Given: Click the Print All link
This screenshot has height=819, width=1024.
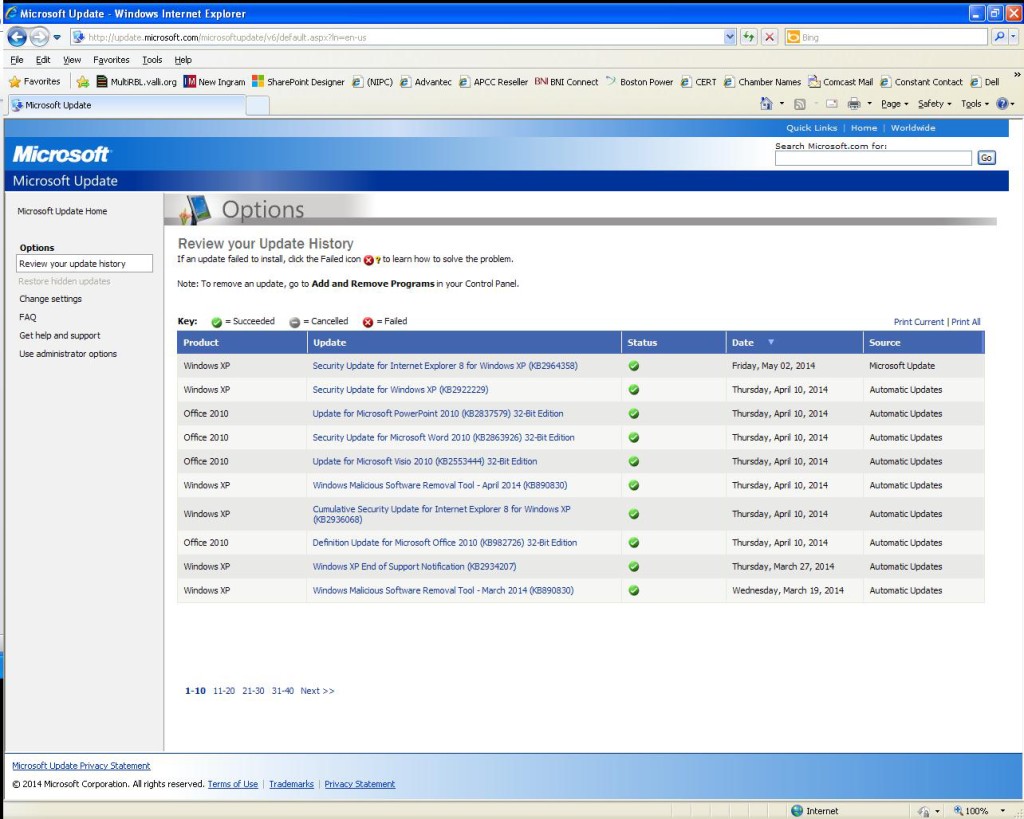Looking at the screenshot, I should coord(966,320).
